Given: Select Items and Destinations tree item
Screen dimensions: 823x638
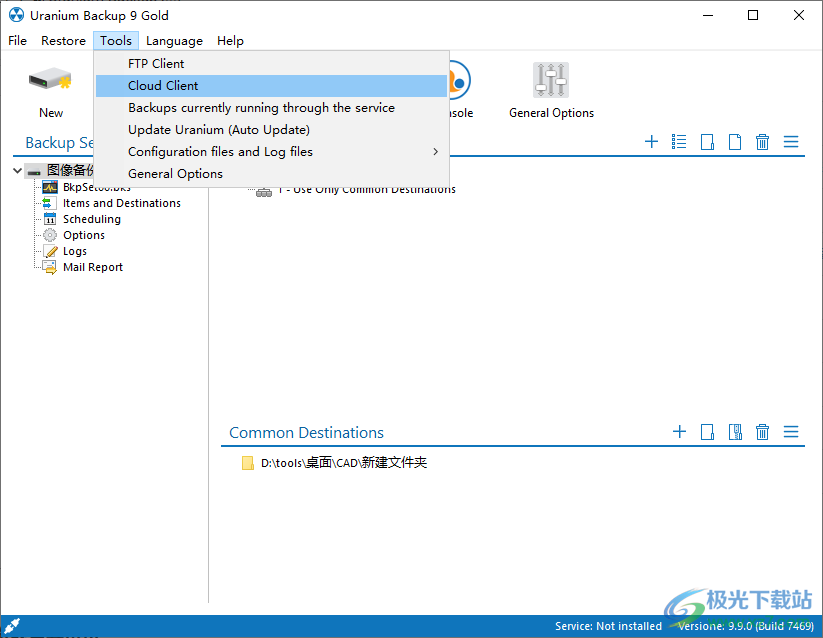Looking at the screenshot, I should point(121,203).
